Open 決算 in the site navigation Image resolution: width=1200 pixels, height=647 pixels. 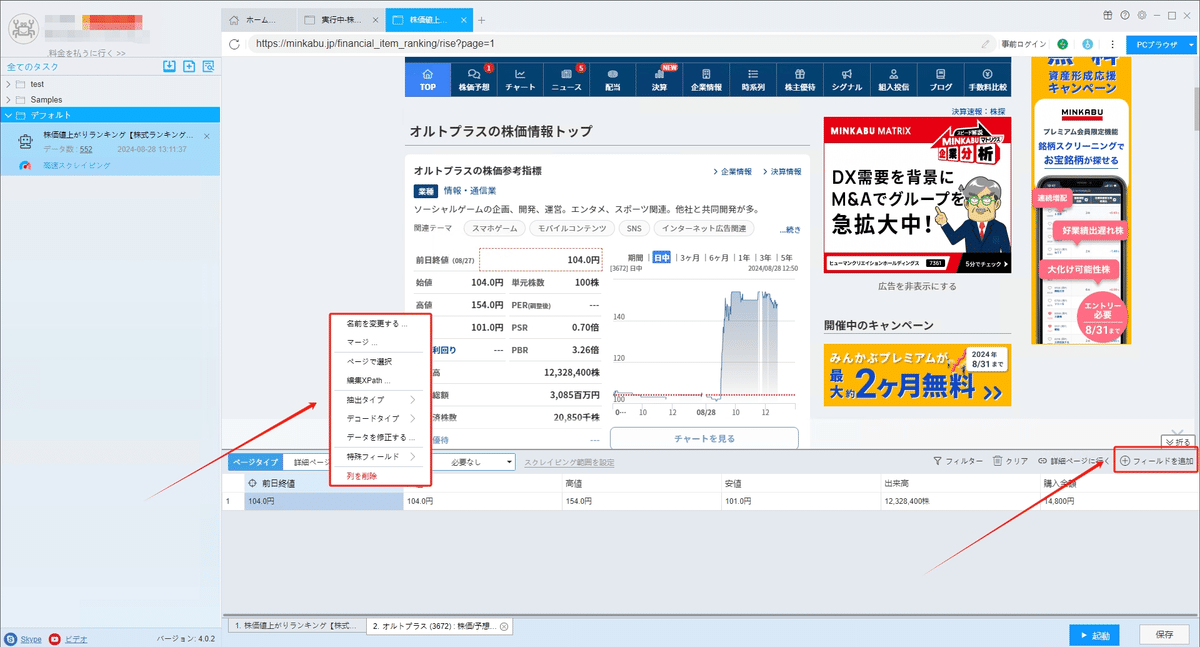(x=659, y=79)
